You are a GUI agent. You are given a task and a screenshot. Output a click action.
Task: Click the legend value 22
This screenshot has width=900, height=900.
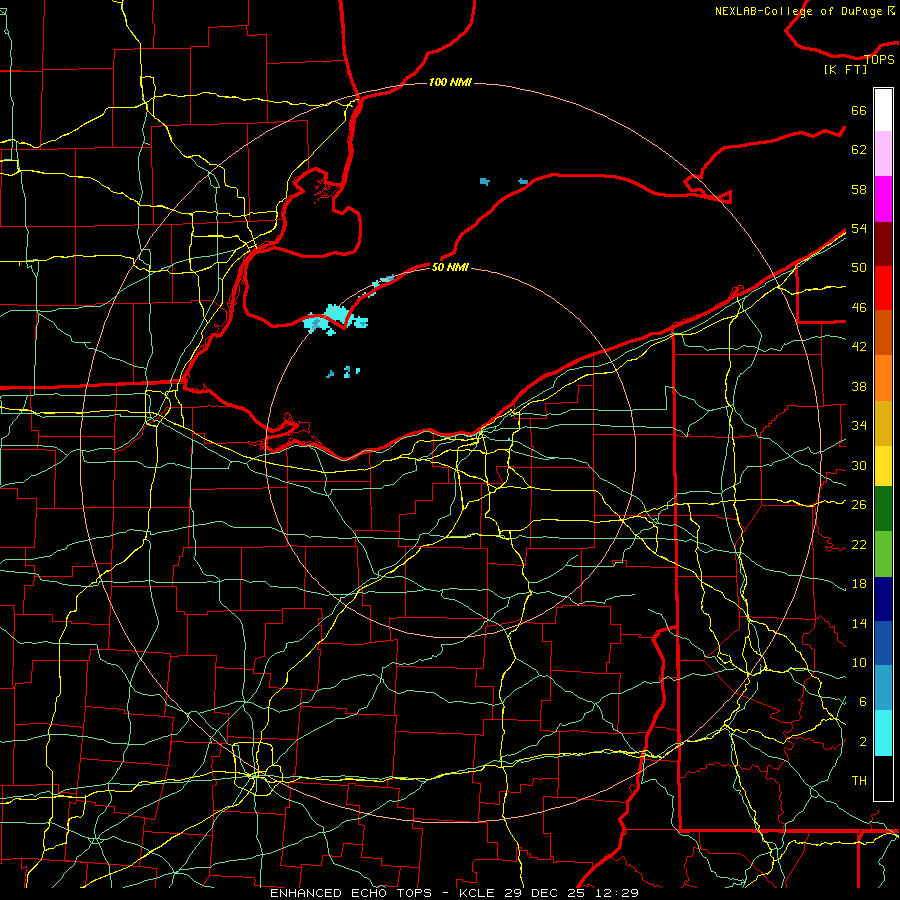859,544
